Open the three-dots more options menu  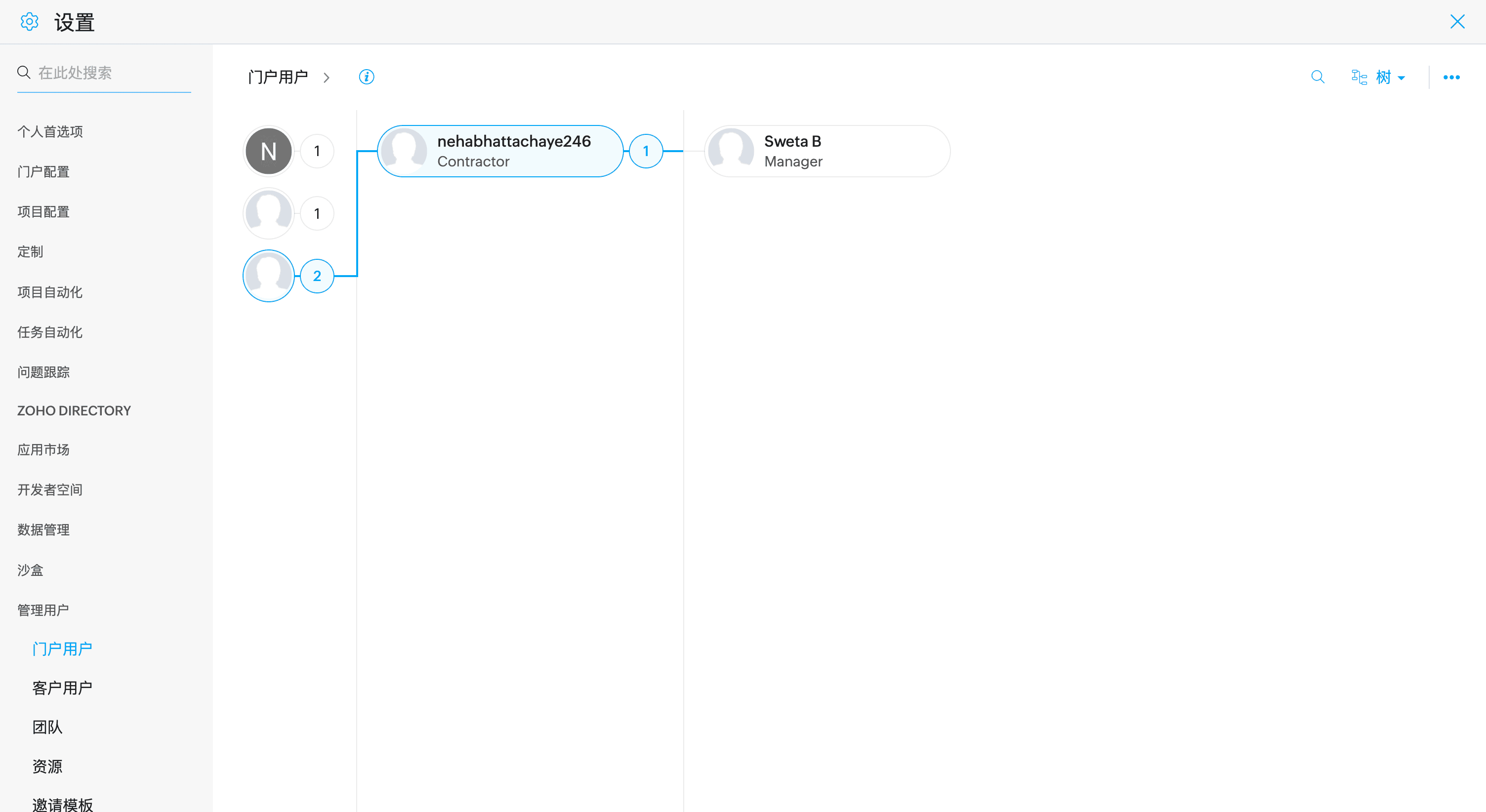1451,77
